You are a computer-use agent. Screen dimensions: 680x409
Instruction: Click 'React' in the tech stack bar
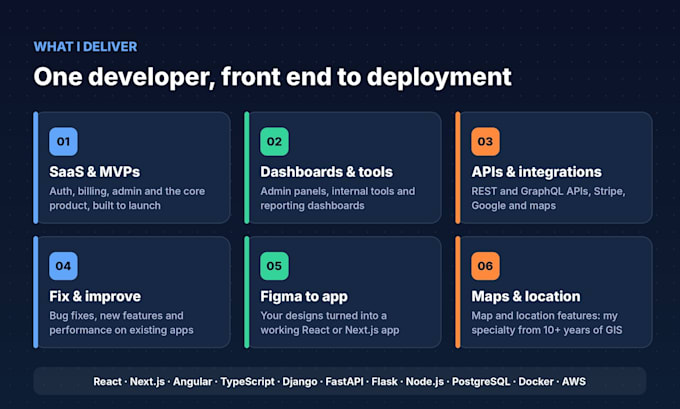pos(108,382)
